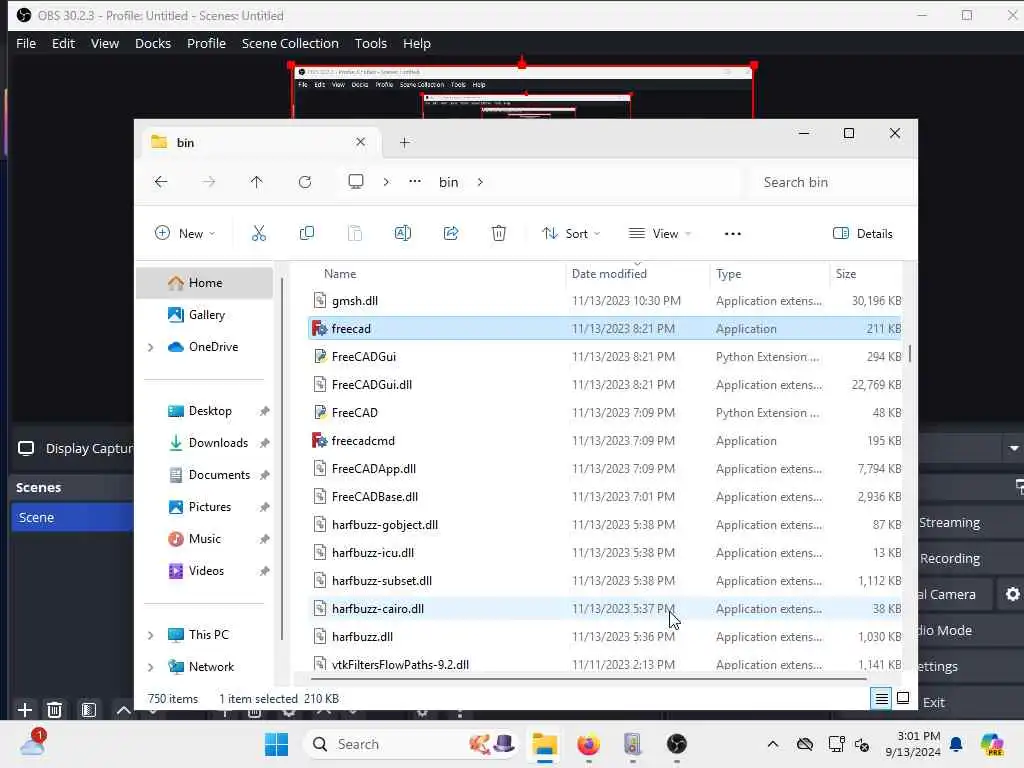This screenshot has height=768, width=1024.
Task: Click the file list vertical scrollbar
Action: [x=910, y=353]
